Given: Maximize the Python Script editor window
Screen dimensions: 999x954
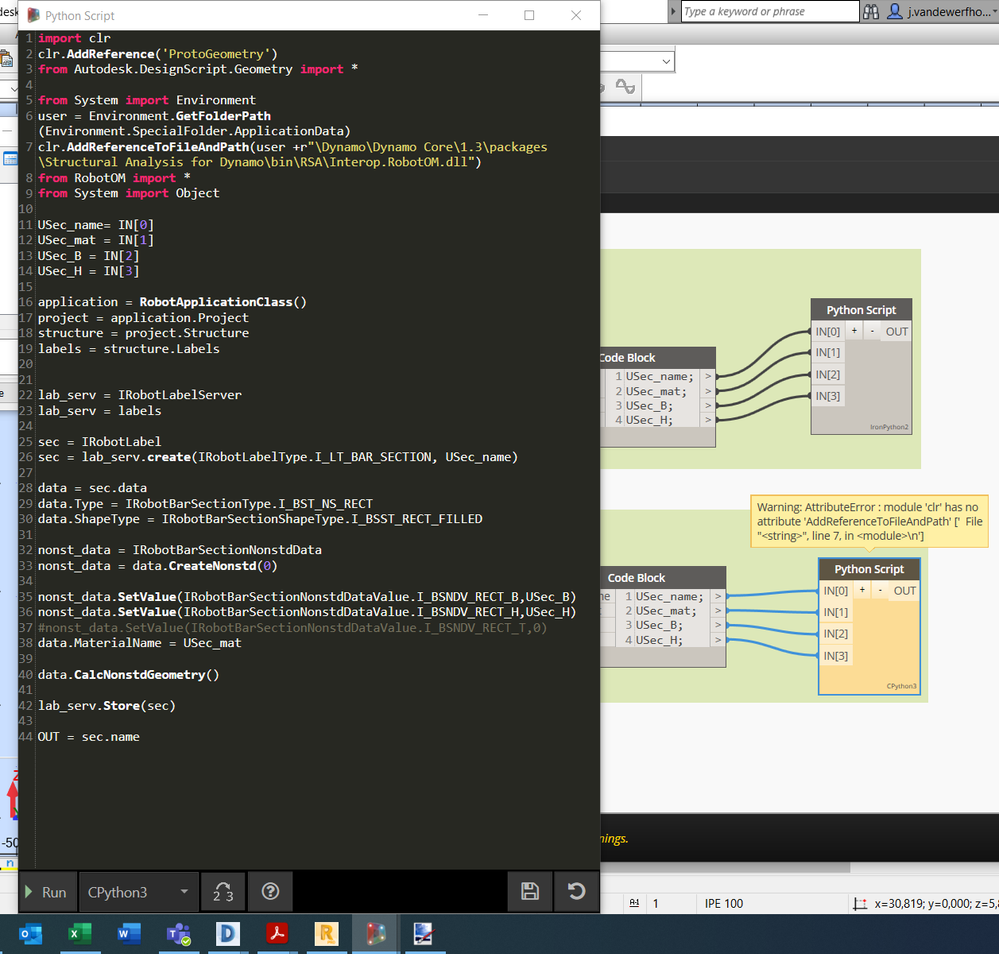Looking at the screenshot, I should 529,15.
